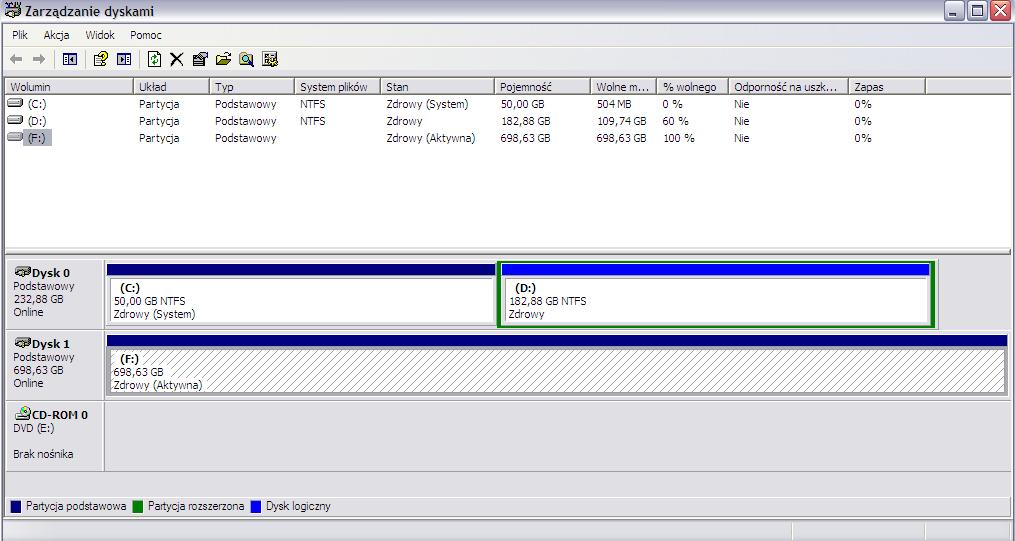Sort by the % wolnego column header
The image size is (1015, 541).
coord(693,86)
